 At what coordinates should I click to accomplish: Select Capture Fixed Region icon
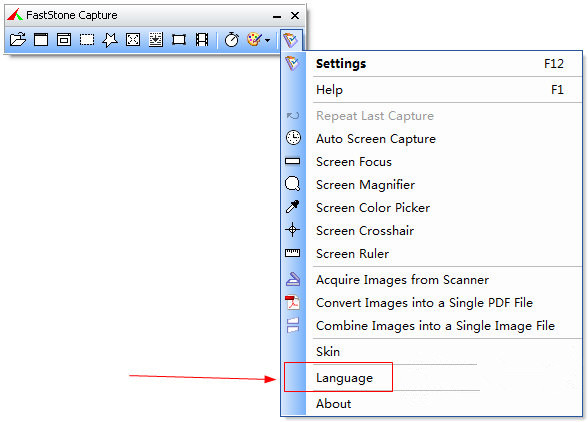(179, 39)
